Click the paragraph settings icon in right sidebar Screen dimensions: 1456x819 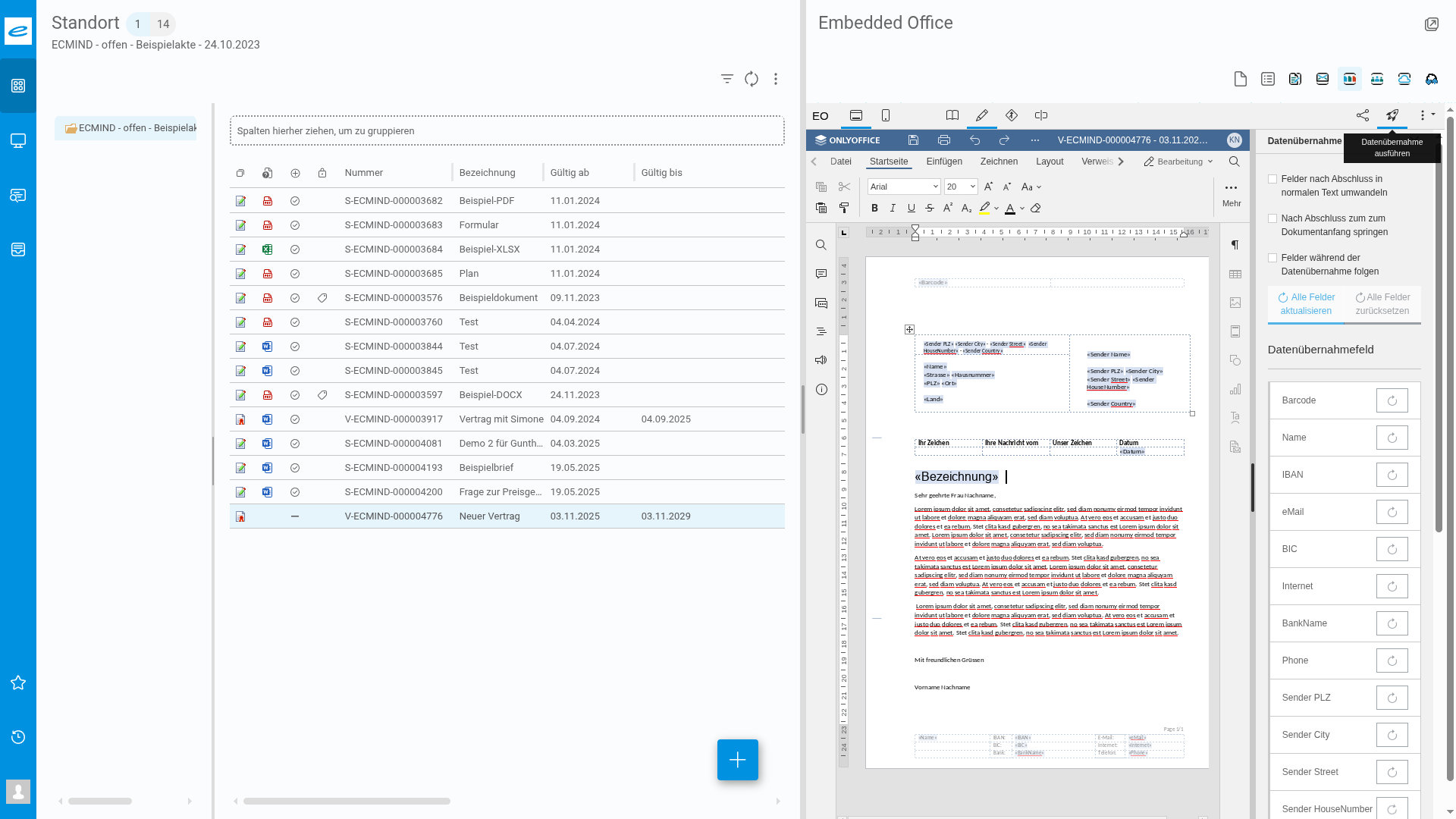[x=1235, y=245]
